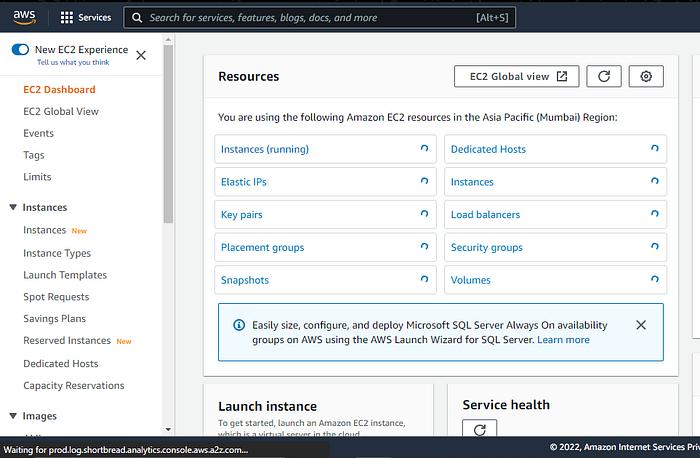Viewport: 700px width, 458px height.
Task: Open Dedicated Hosts resource card link
Action: pos(488,149)
